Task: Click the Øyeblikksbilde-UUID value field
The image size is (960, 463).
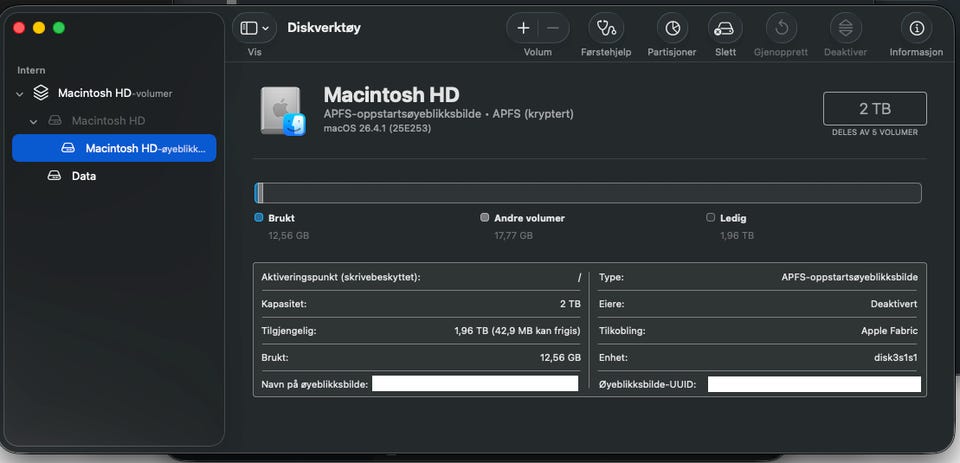Action: pyautogui.click(x=814, y=384)
